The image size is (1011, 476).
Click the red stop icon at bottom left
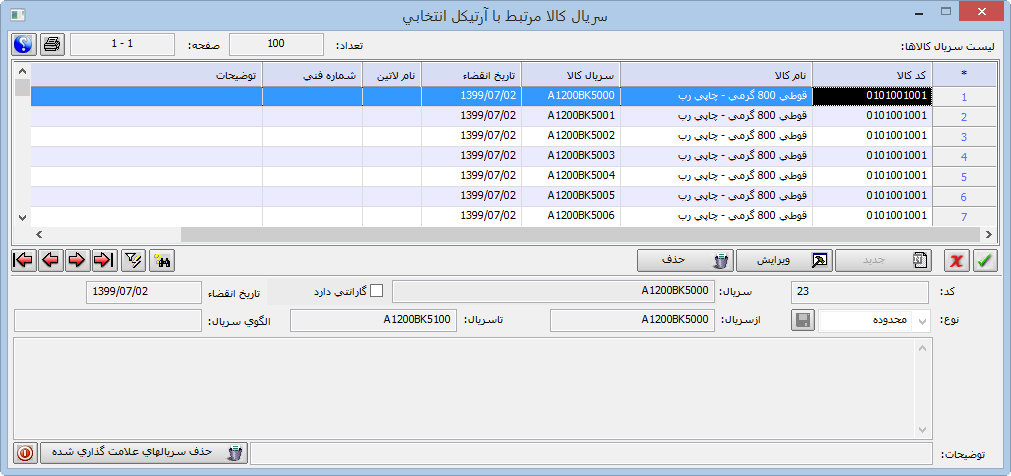pyautogui.click(x=25, y=453)
